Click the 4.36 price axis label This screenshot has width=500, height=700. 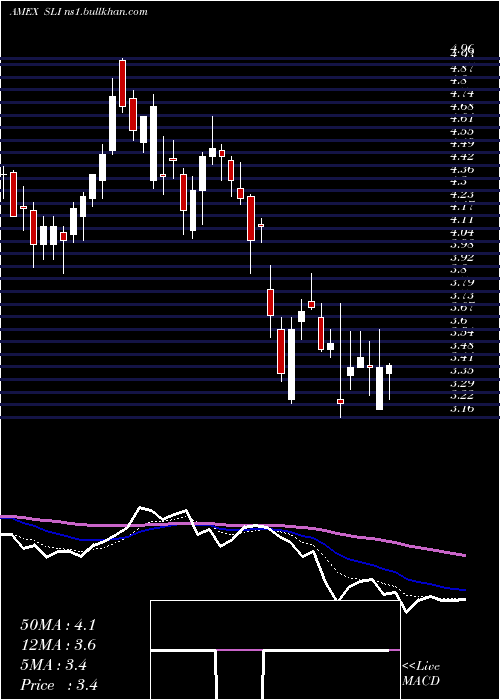tap(461, 170)
